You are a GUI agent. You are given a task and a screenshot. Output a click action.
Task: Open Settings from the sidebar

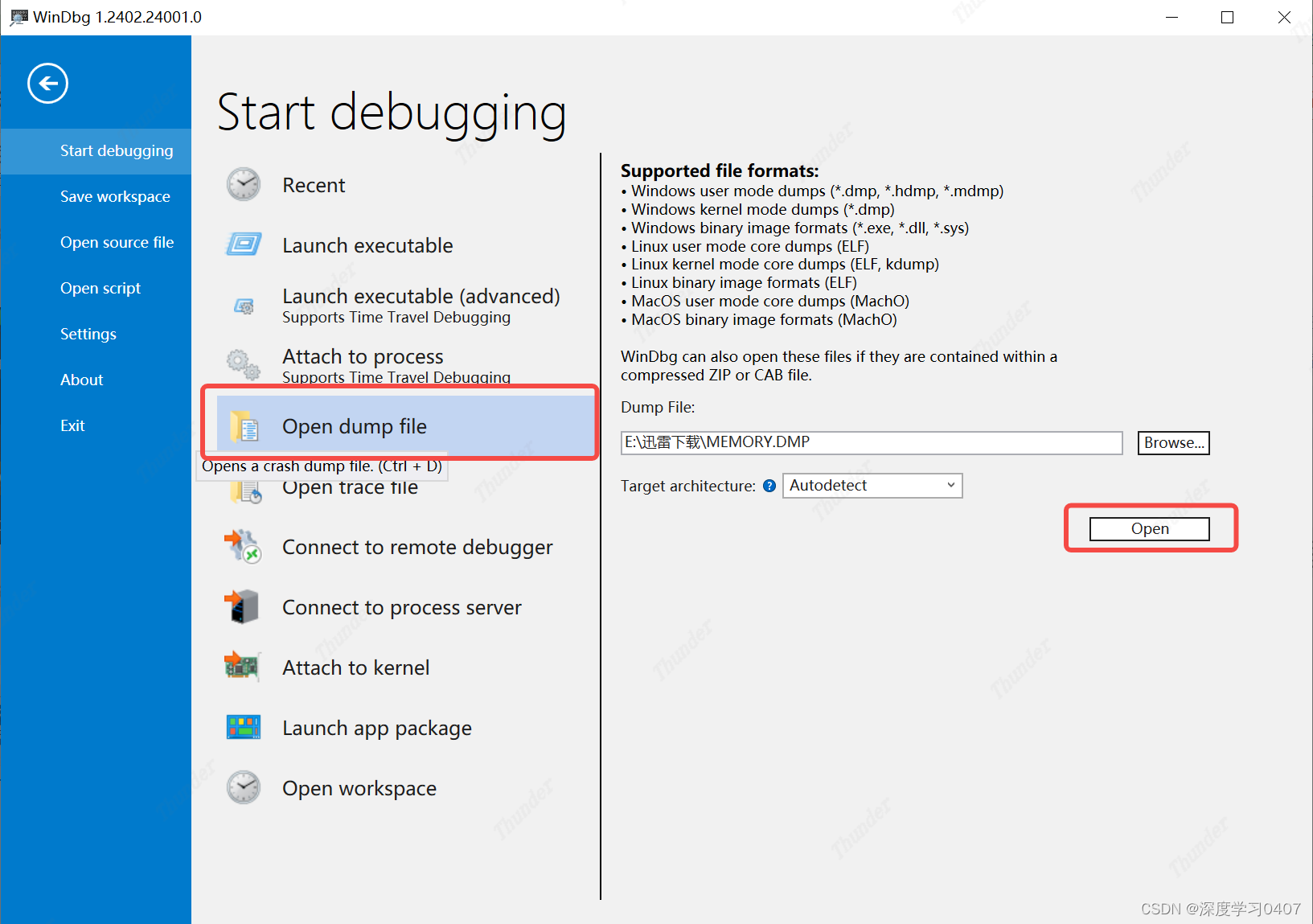88,334
